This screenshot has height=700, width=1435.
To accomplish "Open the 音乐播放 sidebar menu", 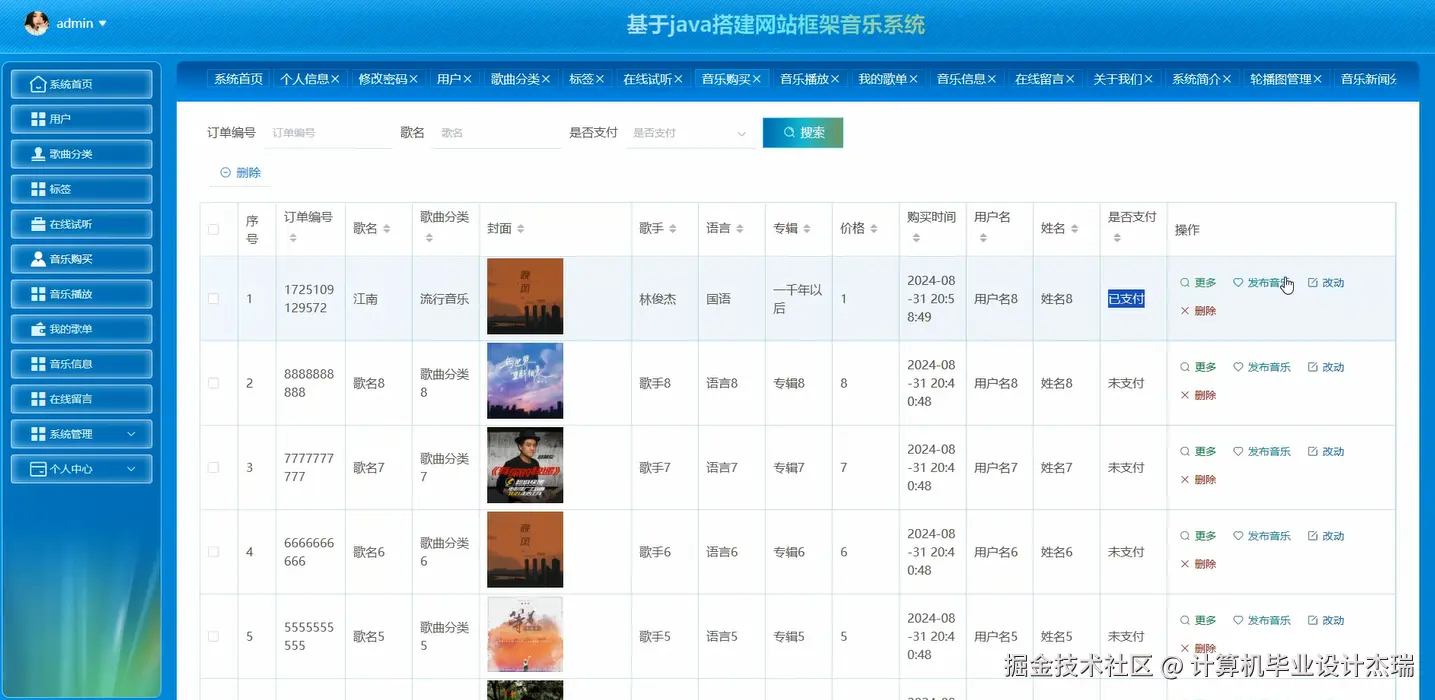I will coord(81,294).
